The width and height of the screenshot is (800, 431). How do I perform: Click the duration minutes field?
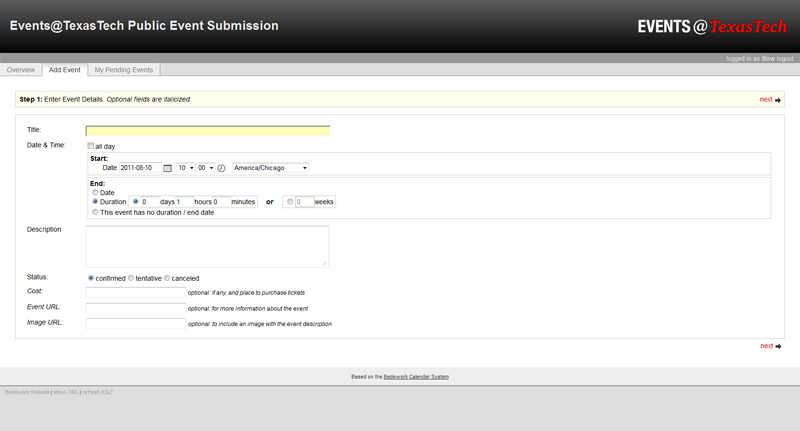[x=221, y=202]
